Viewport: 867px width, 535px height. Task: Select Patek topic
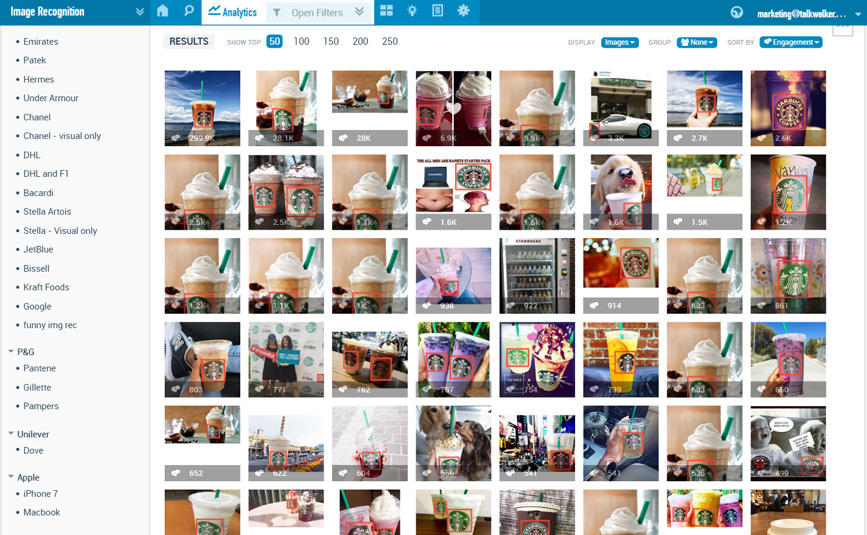click(34, 60)
